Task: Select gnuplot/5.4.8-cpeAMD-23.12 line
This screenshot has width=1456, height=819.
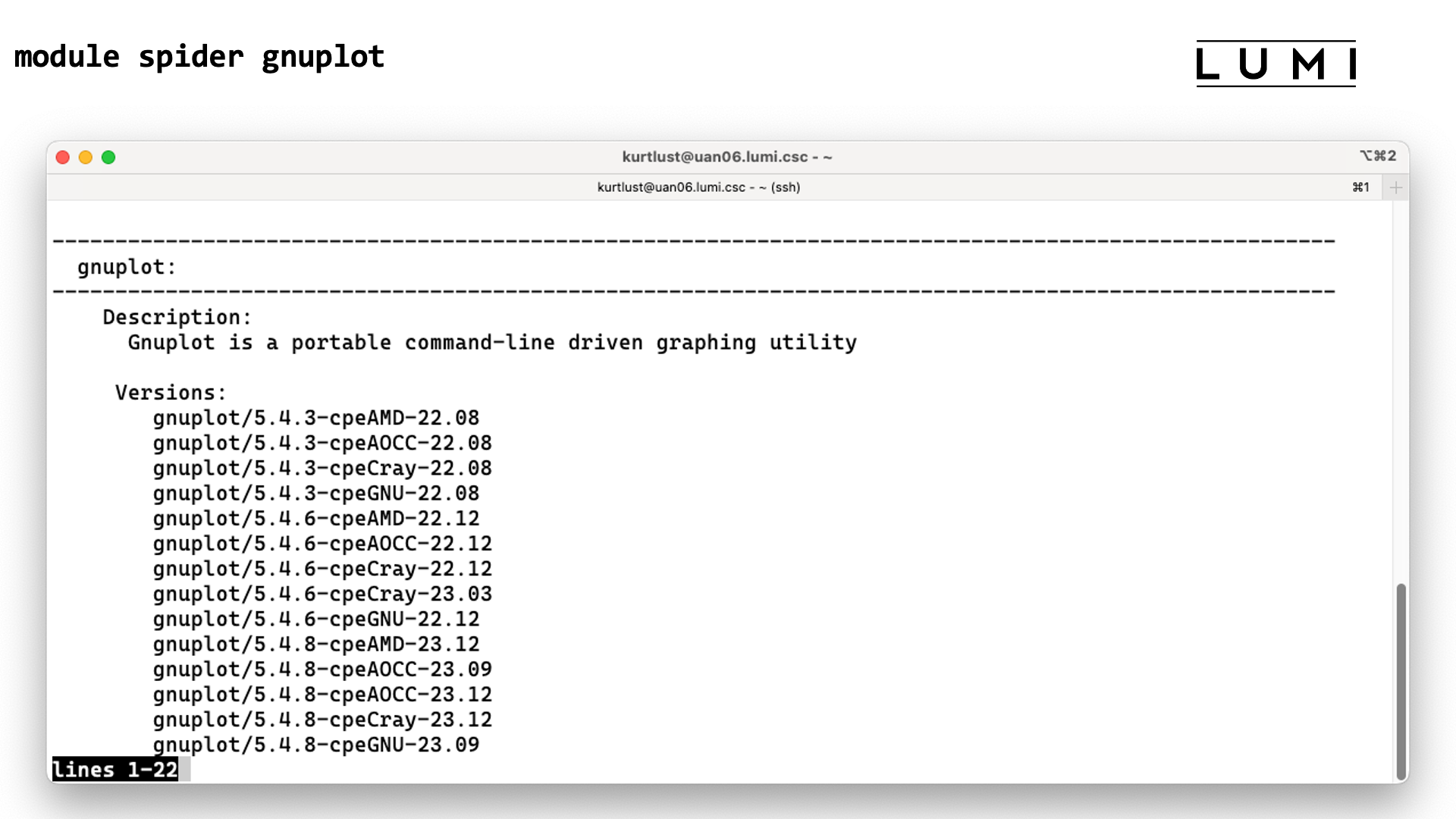Action: coord(316,644)
